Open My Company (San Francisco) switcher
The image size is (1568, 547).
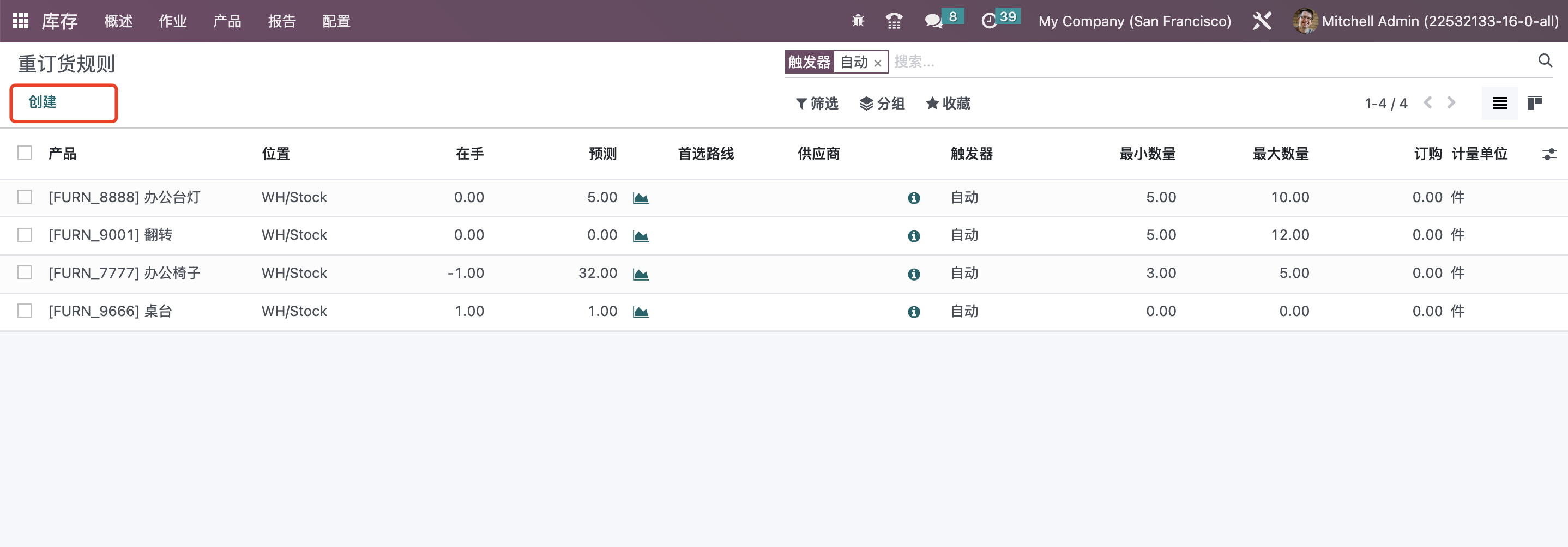[1135, 21]
